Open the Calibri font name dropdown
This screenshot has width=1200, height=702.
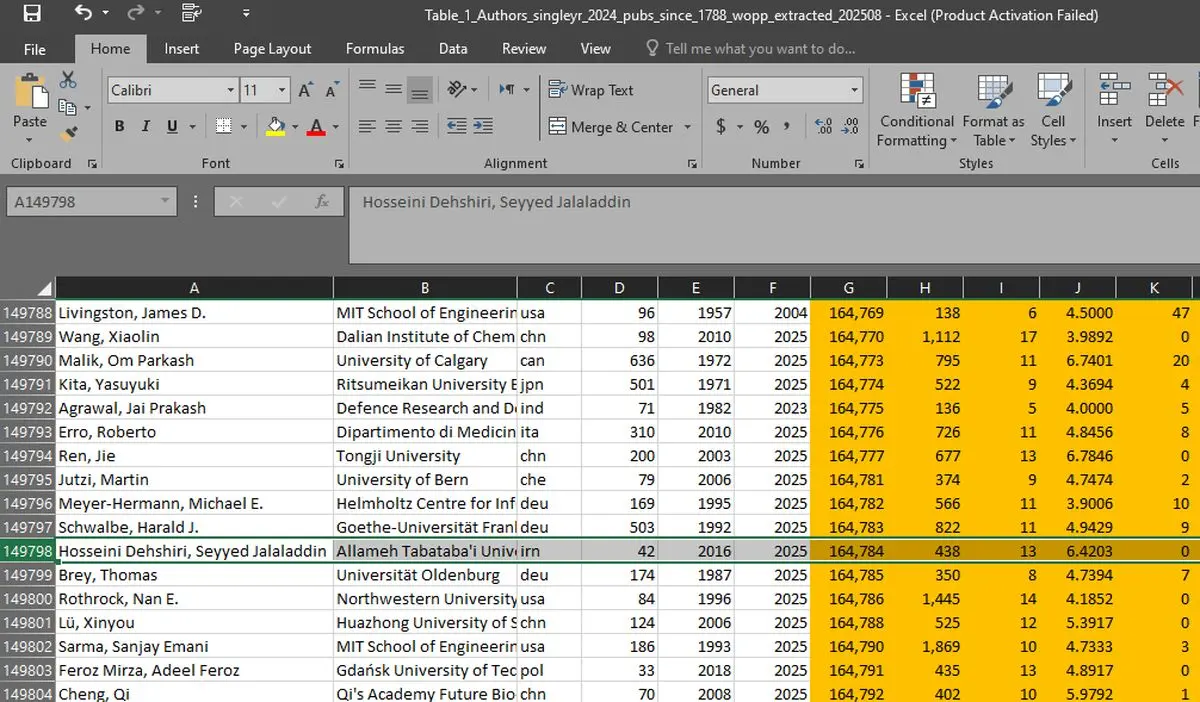(231, 90)
